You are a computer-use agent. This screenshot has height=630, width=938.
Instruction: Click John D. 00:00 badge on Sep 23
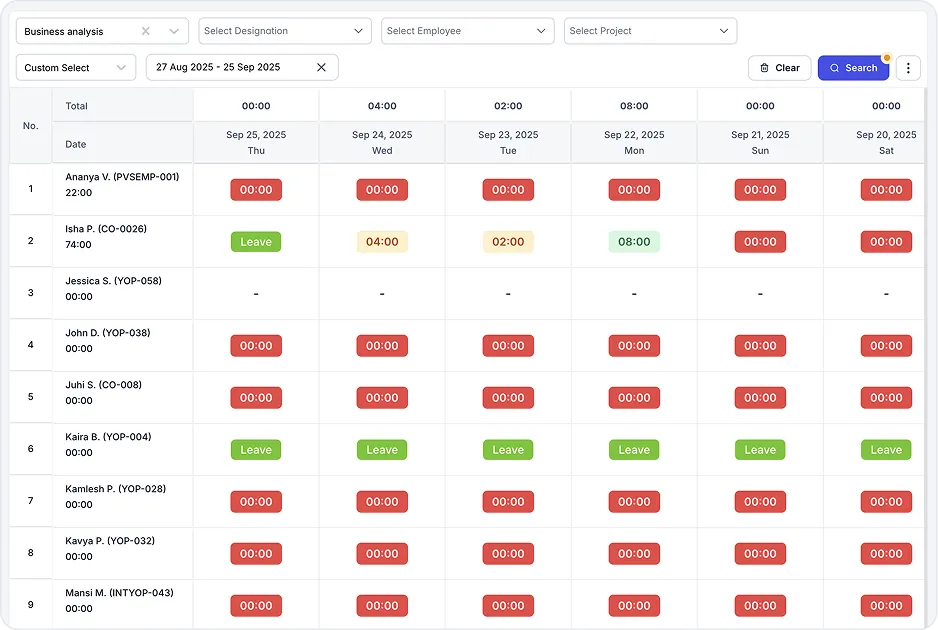click(x=508, y=345)
